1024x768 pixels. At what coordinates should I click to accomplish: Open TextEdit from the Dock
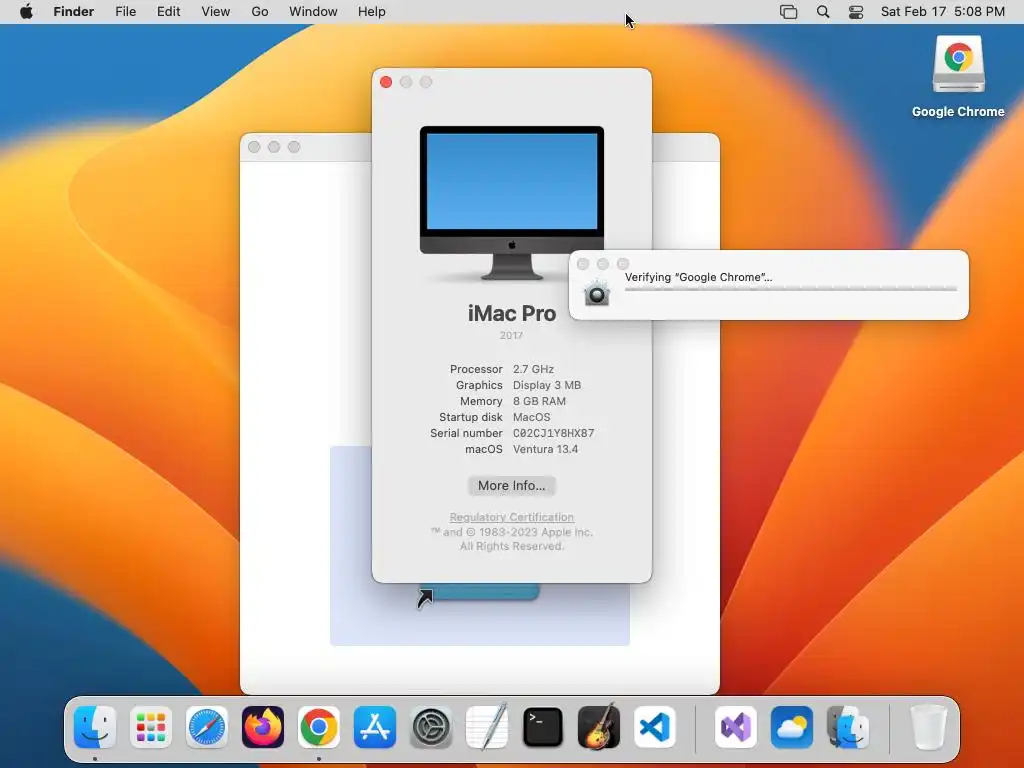pos(487,727)
